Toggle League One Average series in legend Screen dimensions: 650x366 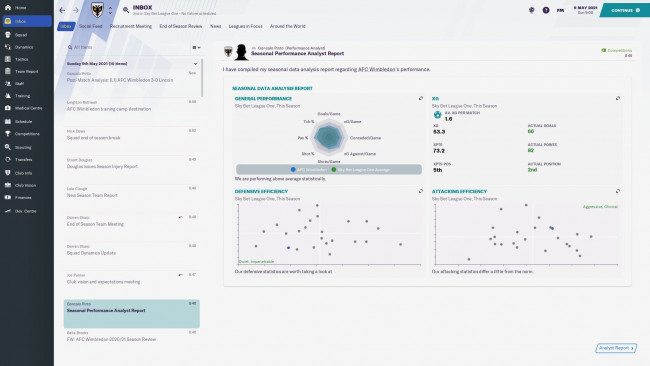(360, 170)
